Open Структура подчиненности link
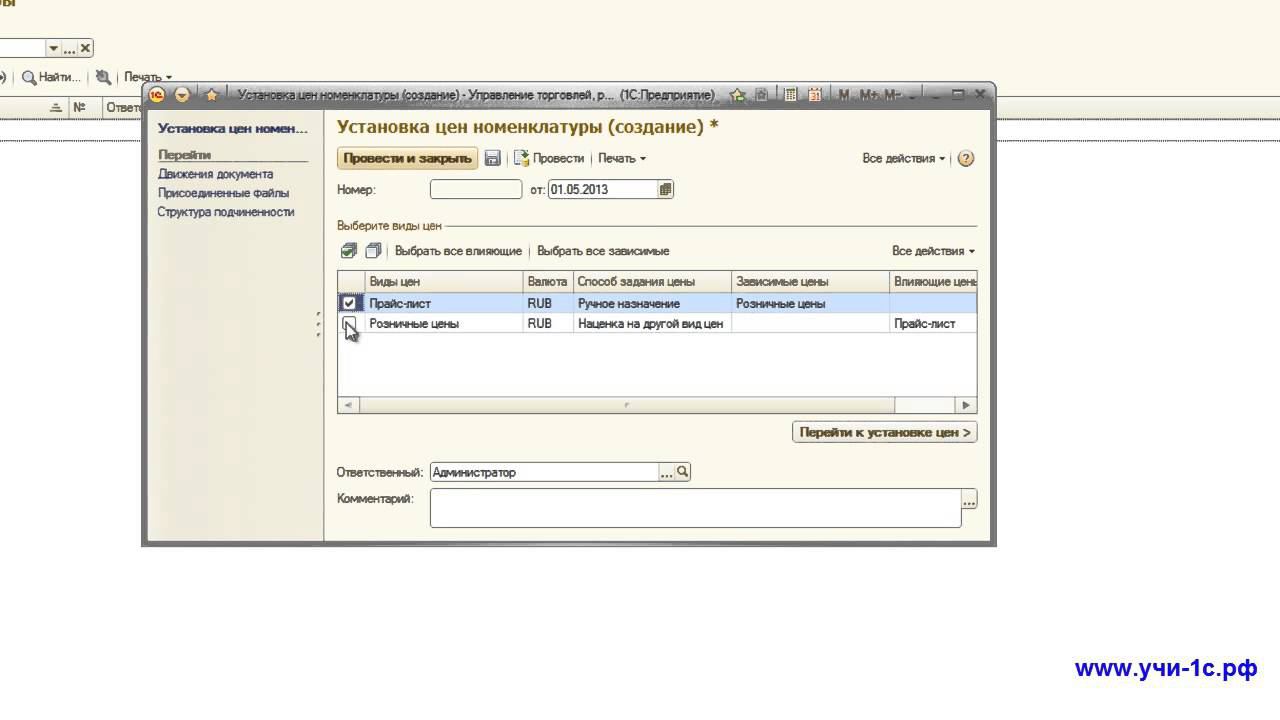Image resolution: width=1280 pixels, height=720 pixels. pos(226,212)
